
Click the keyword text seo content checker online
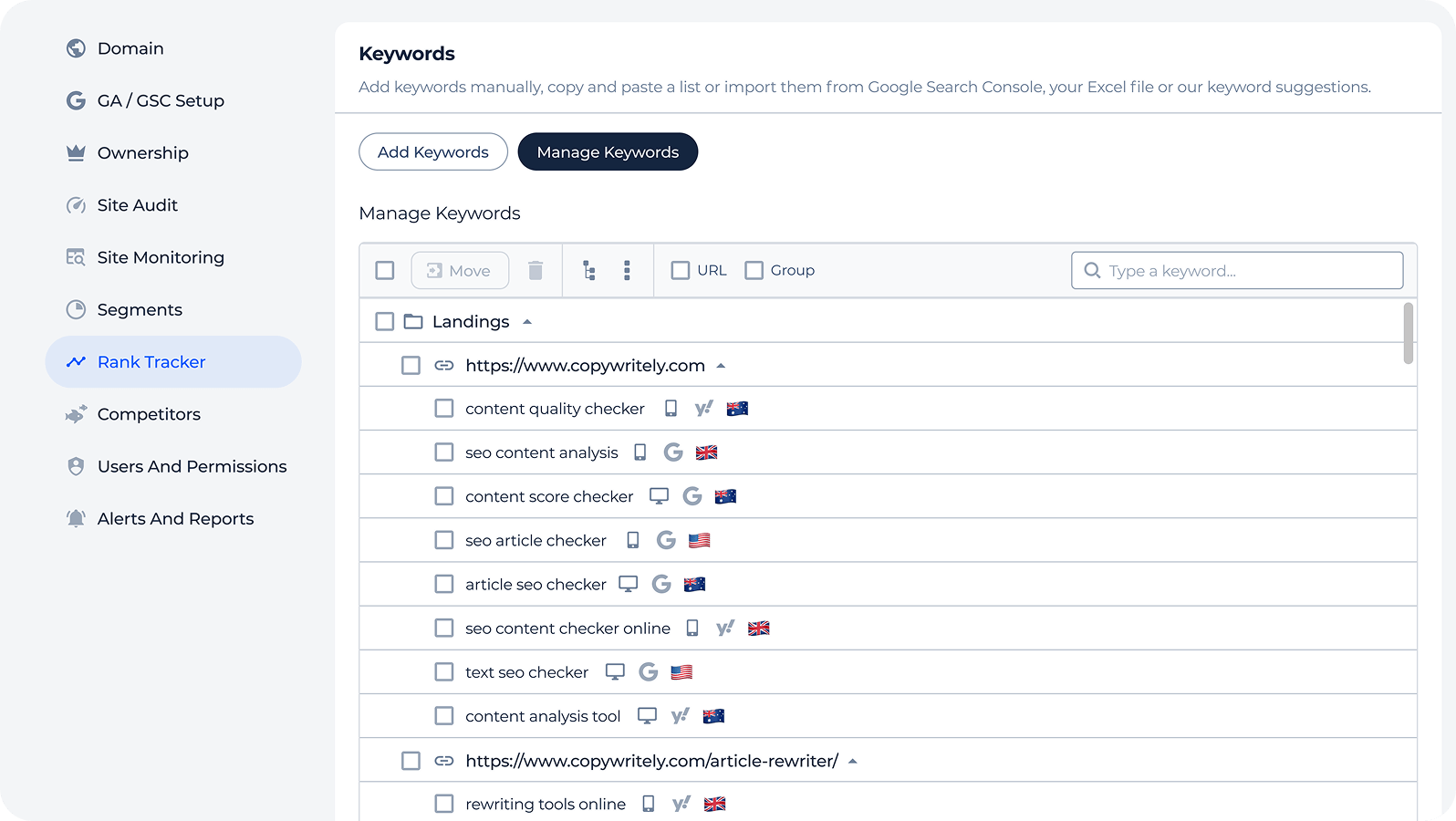point(567,629)
